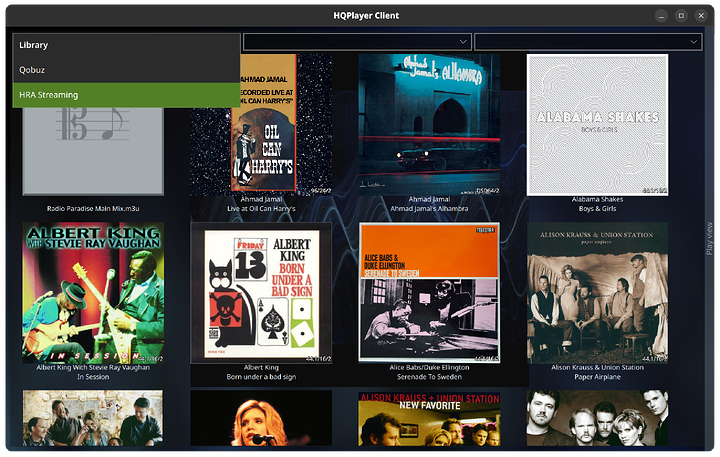Viewport: 720px width, 457px height.
Task: Click 'Alison Krauss & Union Station' artist text
Action: [597, 367]
